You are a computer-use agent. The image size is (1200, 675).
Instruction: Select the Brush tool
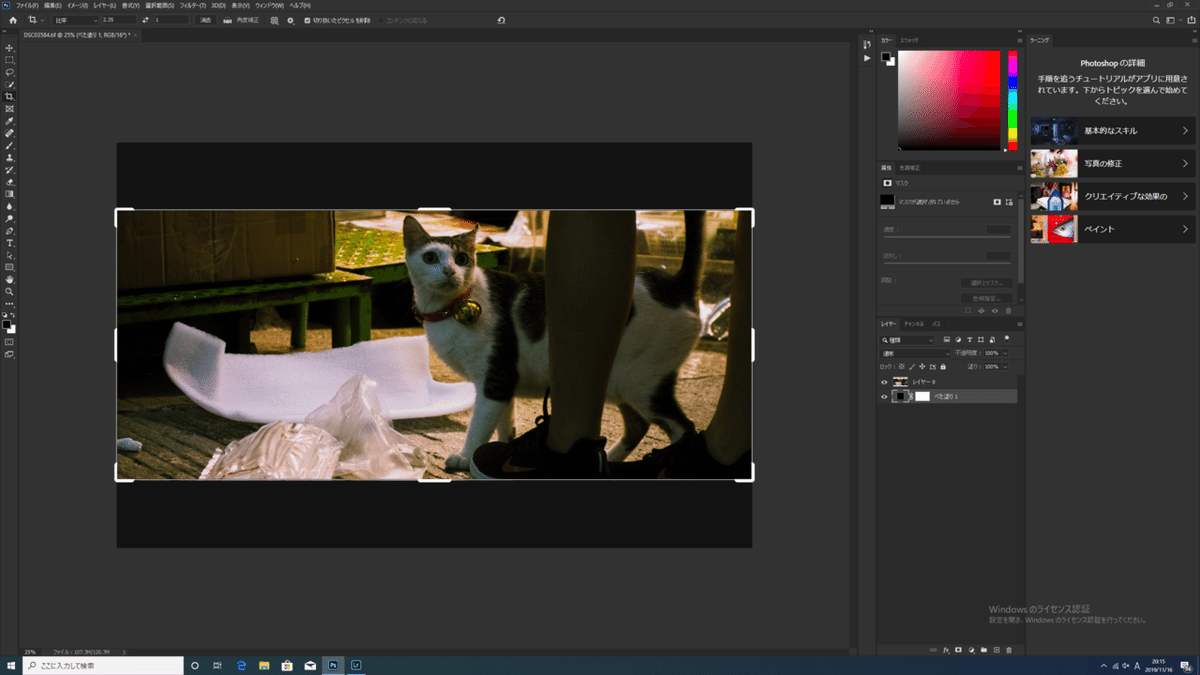click(10, 145)
